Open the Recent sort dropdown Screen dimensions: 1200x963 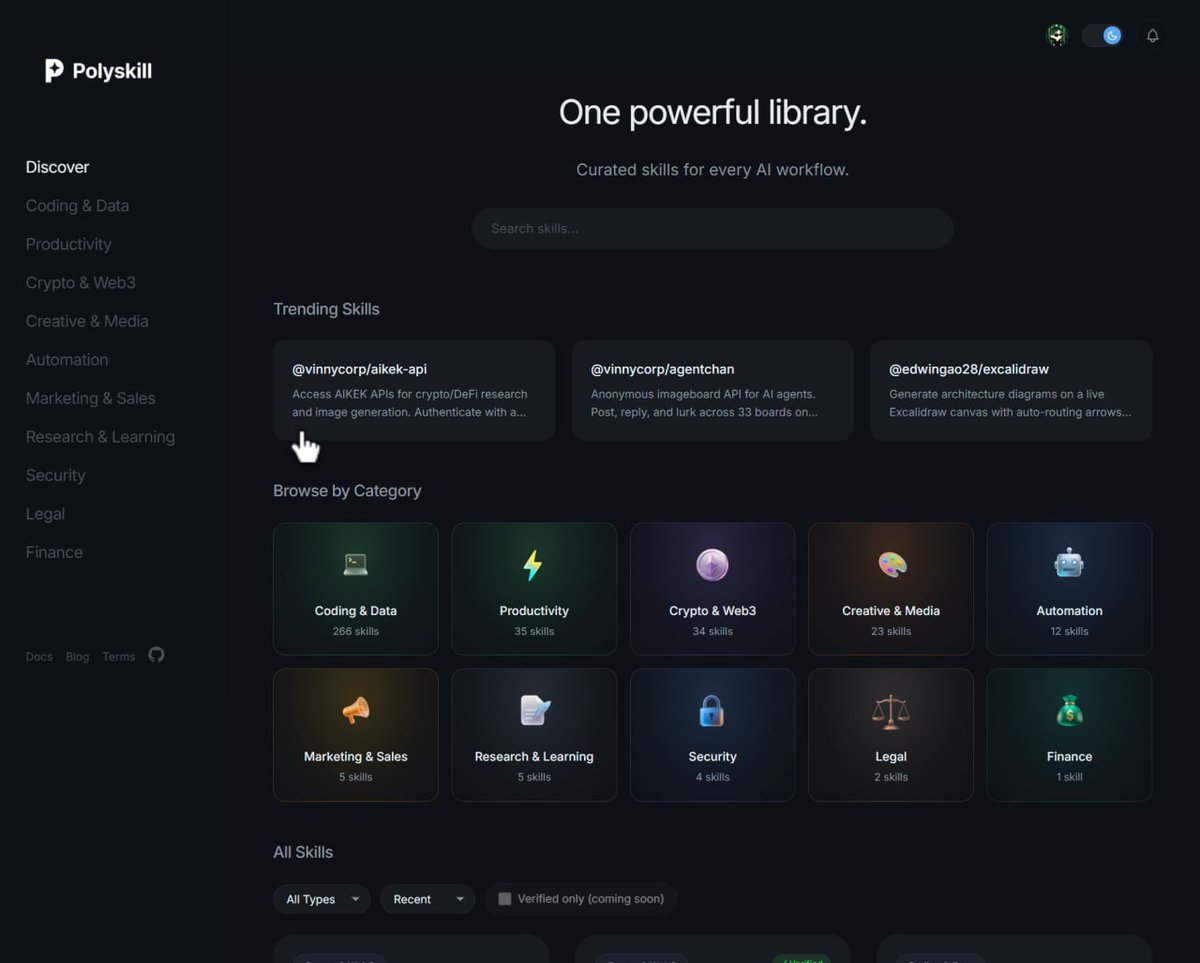[x=428, y=899]
